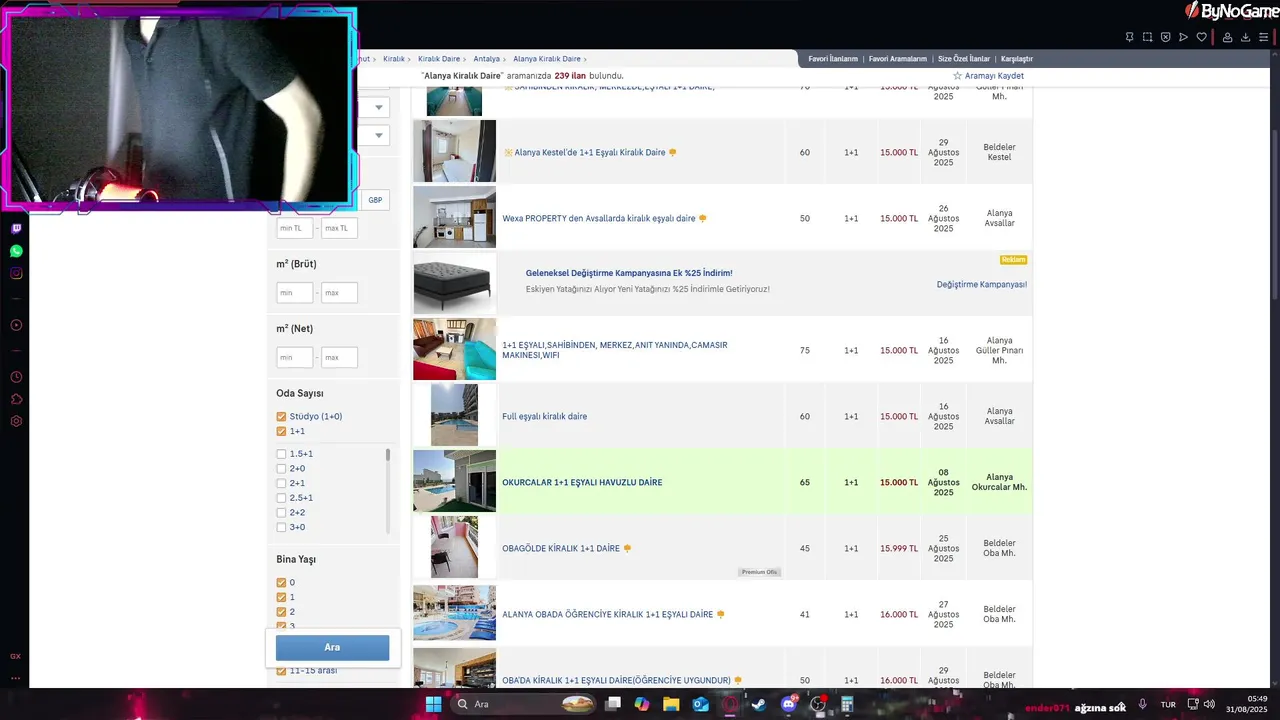Image resolution: width=1280 pixels, height=720 pixels.
Task: Open OBAGÖLDE KİRALIK 1+1 DAİRE listing
Action: (561, 548)
